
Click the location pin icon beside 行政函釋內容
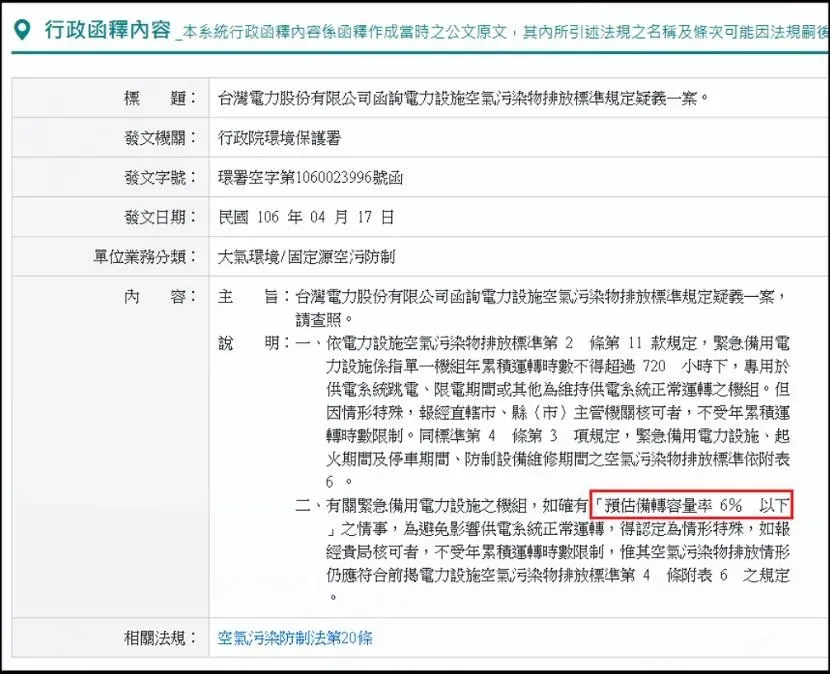click(22, 30)
